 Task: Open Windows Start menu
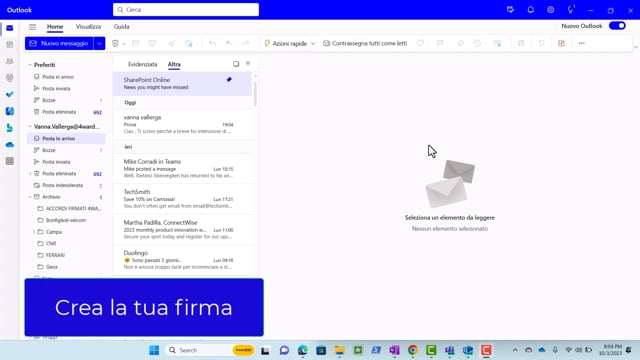tap(154, 350)
